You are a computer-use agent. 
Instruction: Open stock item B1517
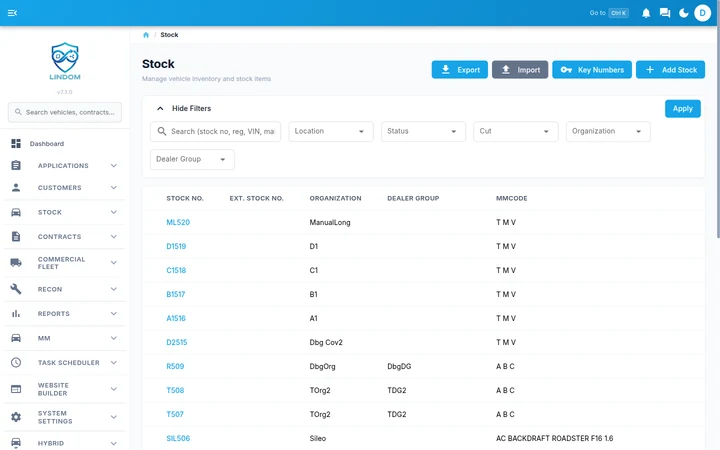175,294
